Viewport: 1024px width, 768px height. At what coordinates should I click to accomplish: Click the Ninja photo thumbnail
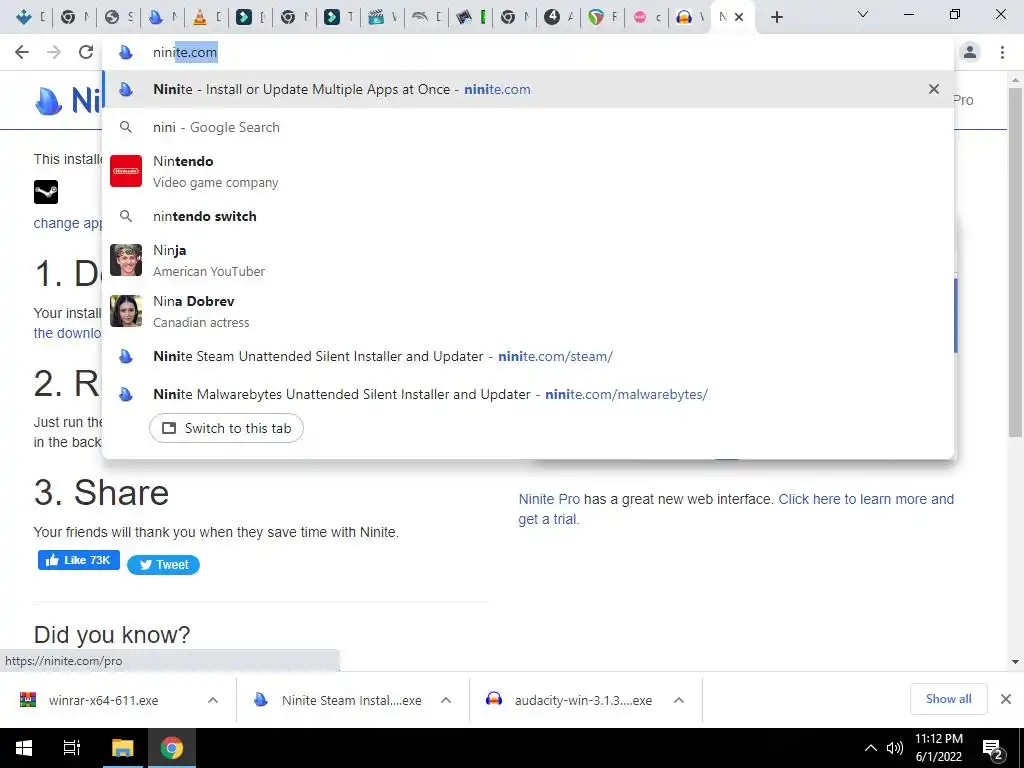tap(126, 260)
